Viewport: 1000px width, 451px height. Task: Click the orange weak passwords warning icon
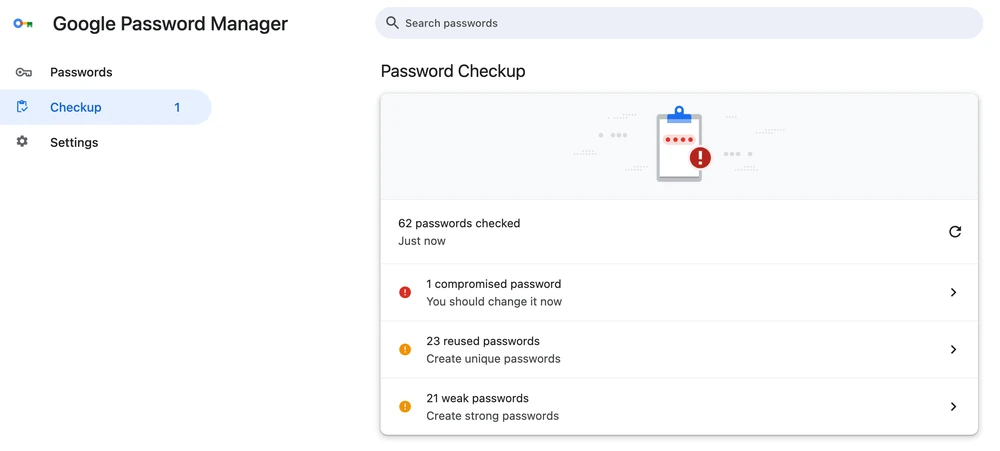point(405,407)
